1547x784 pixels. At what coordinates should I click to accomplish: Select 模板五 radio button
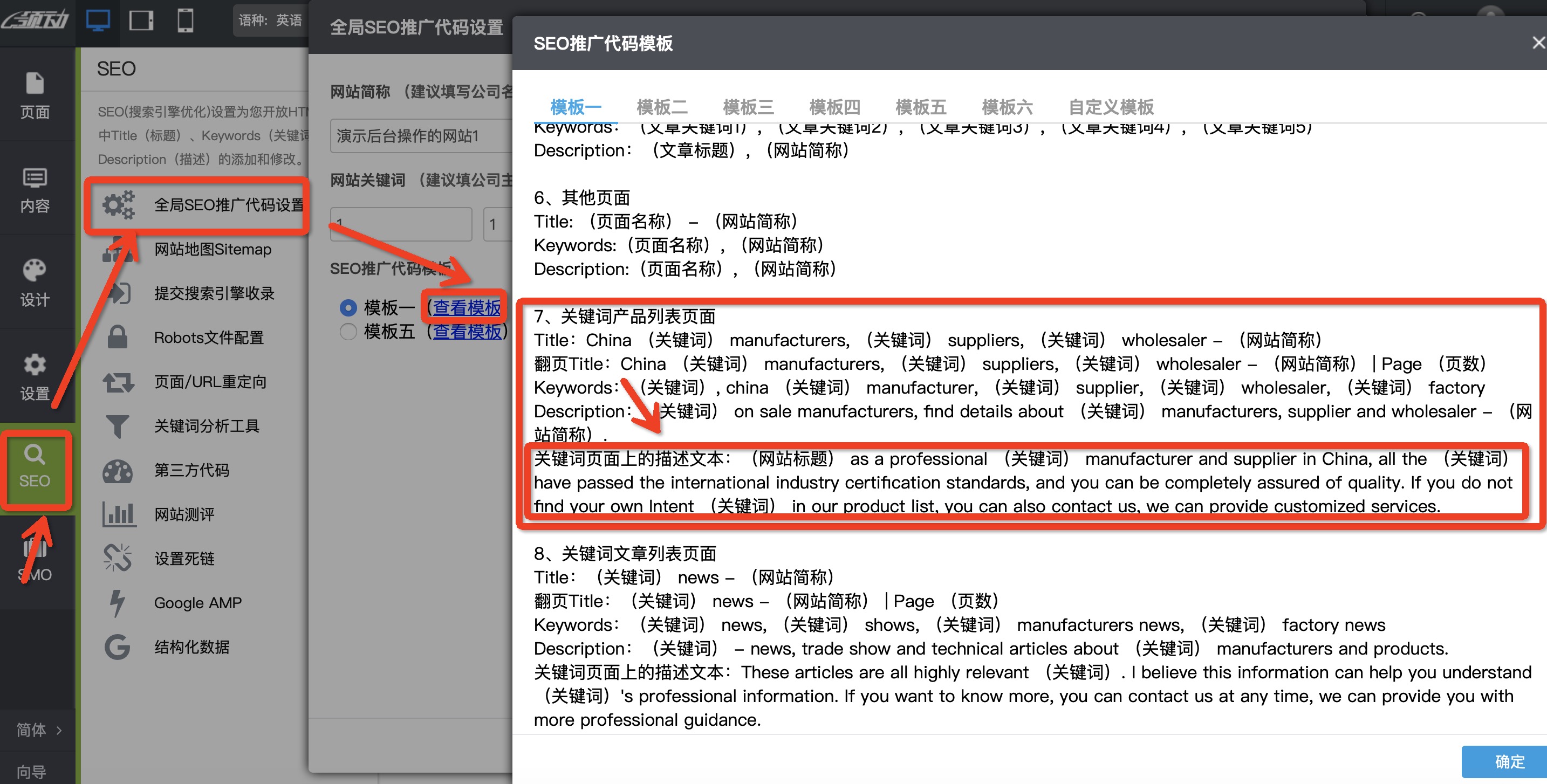click(x=348, y=332)
